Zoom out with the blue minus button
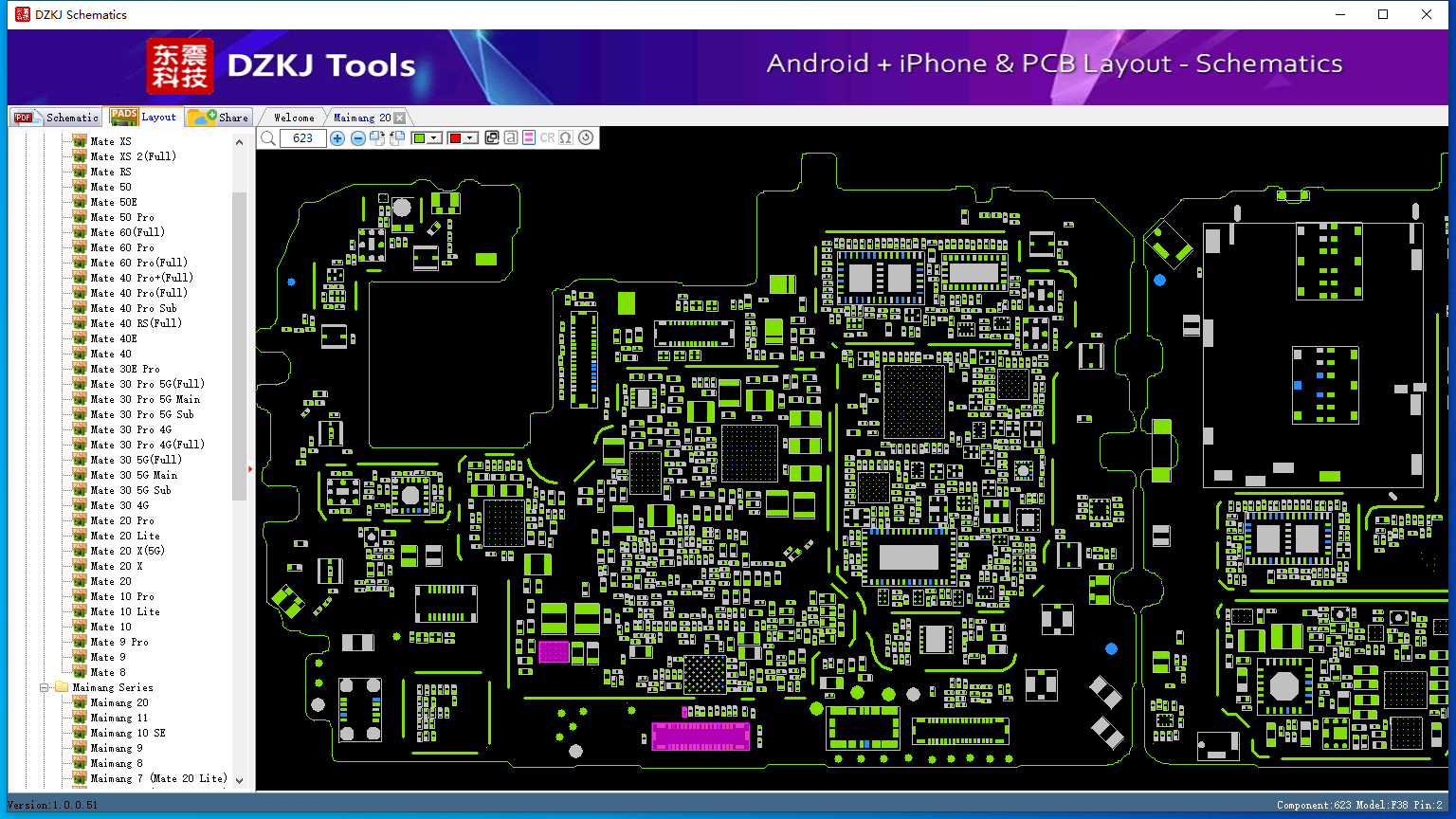Viewport: 1456px width, 819px height. 357,138
